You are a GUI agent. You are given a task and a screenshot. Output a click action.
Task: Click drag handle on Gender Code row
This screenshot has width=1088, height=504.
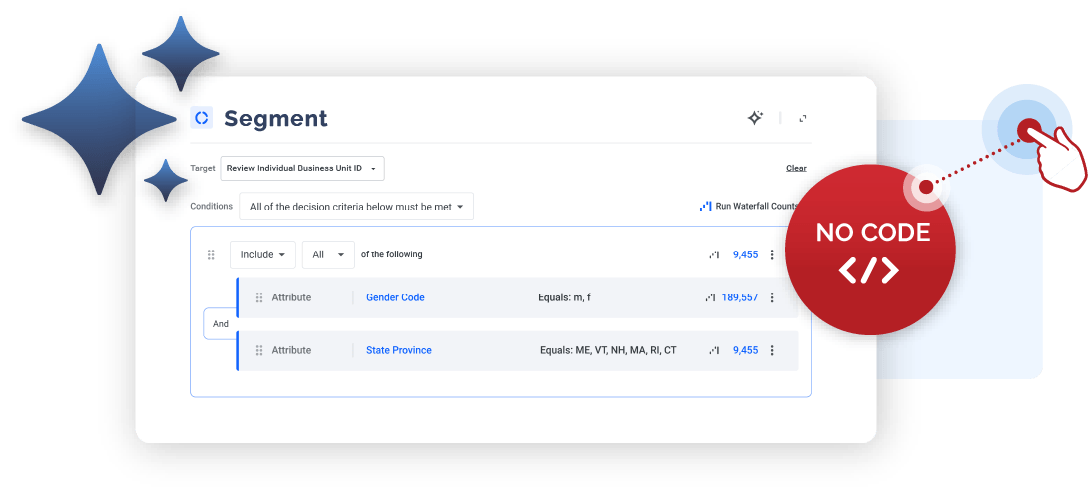coord(259,298)
